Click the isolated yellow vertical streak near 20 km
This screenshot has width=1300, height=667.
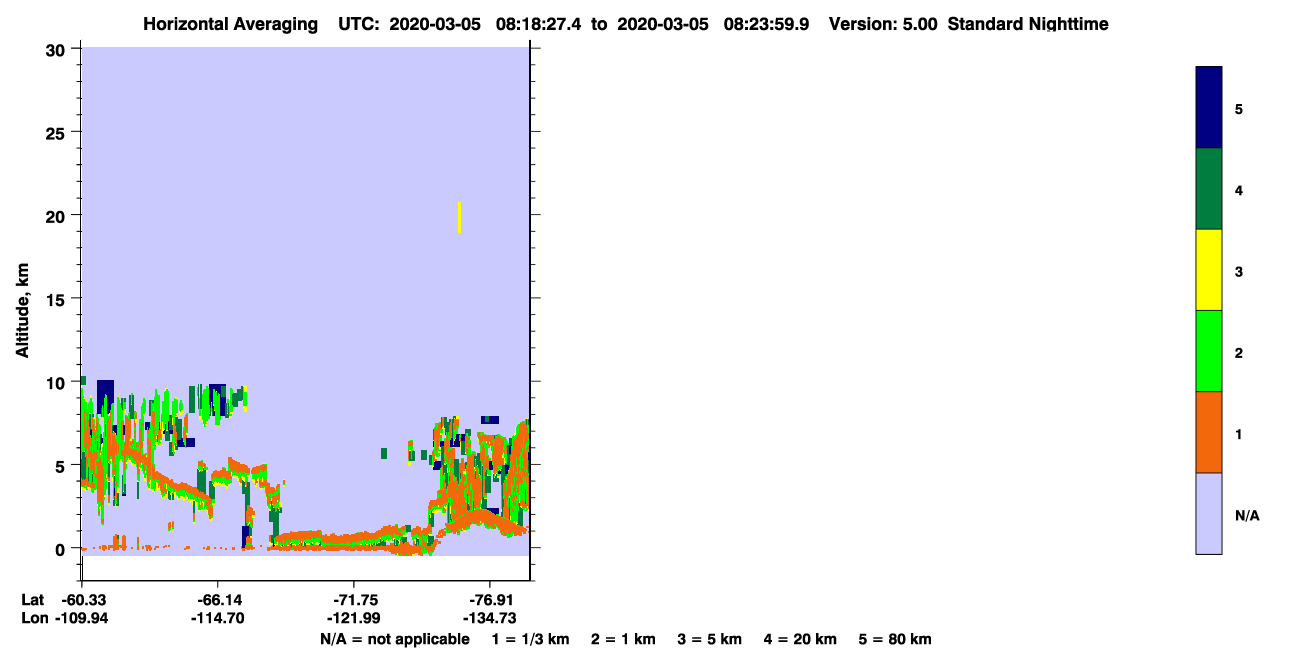coord(459,217)
